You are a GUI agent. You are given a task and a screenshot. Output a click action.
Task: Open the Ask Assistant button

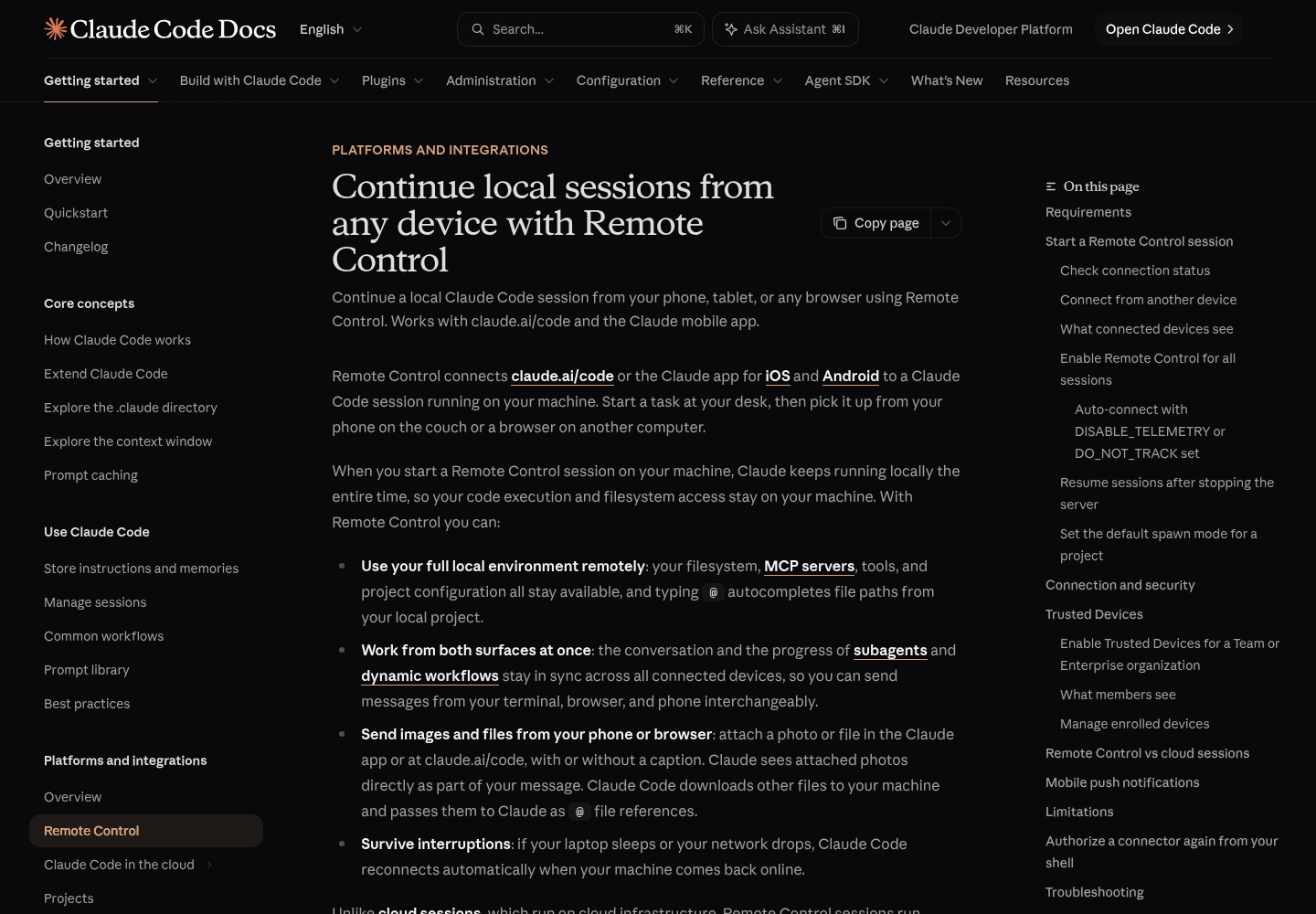tap(785, 29)
